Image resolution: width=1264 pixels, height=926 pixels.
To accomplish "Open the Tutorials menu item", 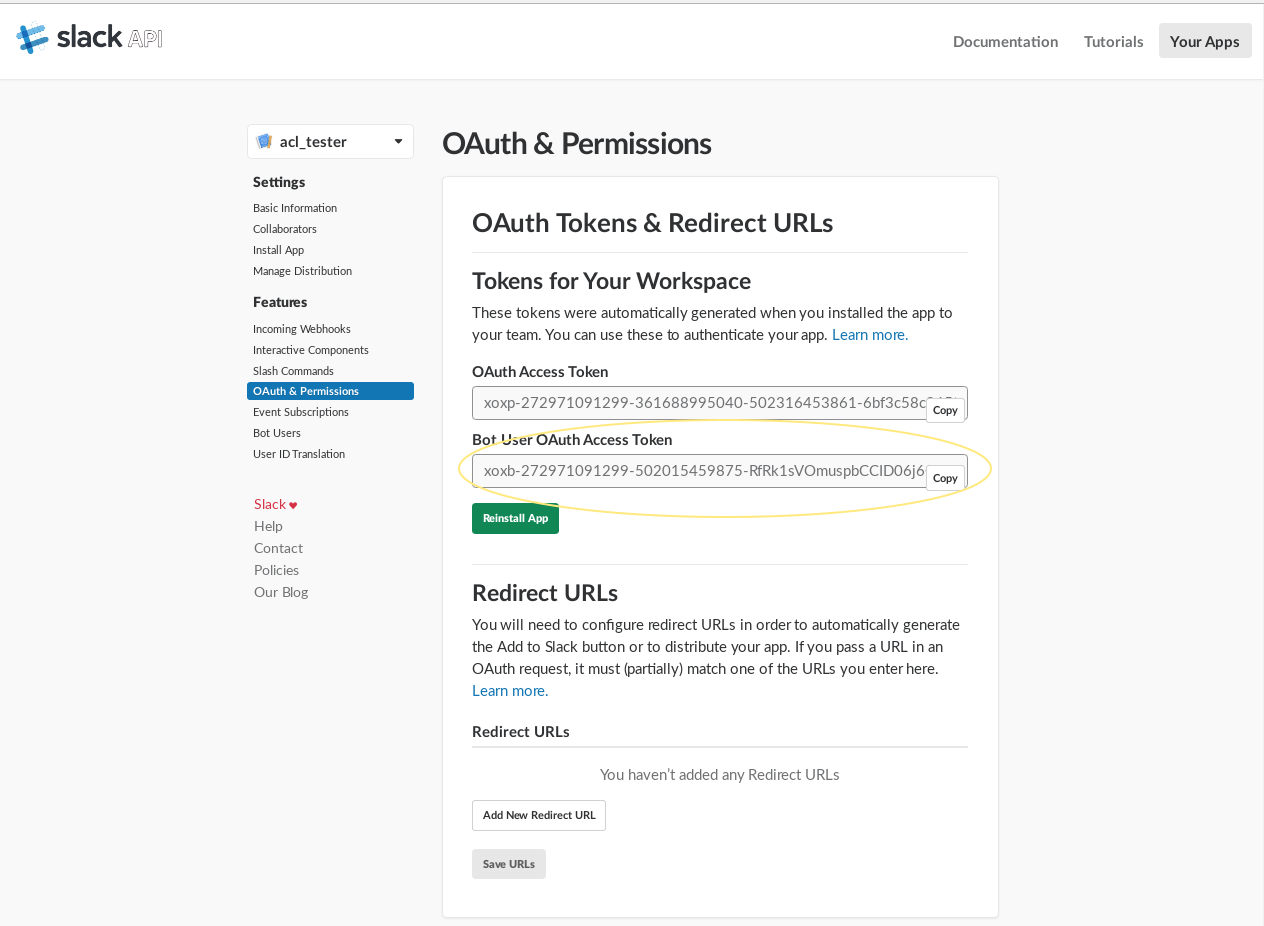I will (x=1113, y=41).
